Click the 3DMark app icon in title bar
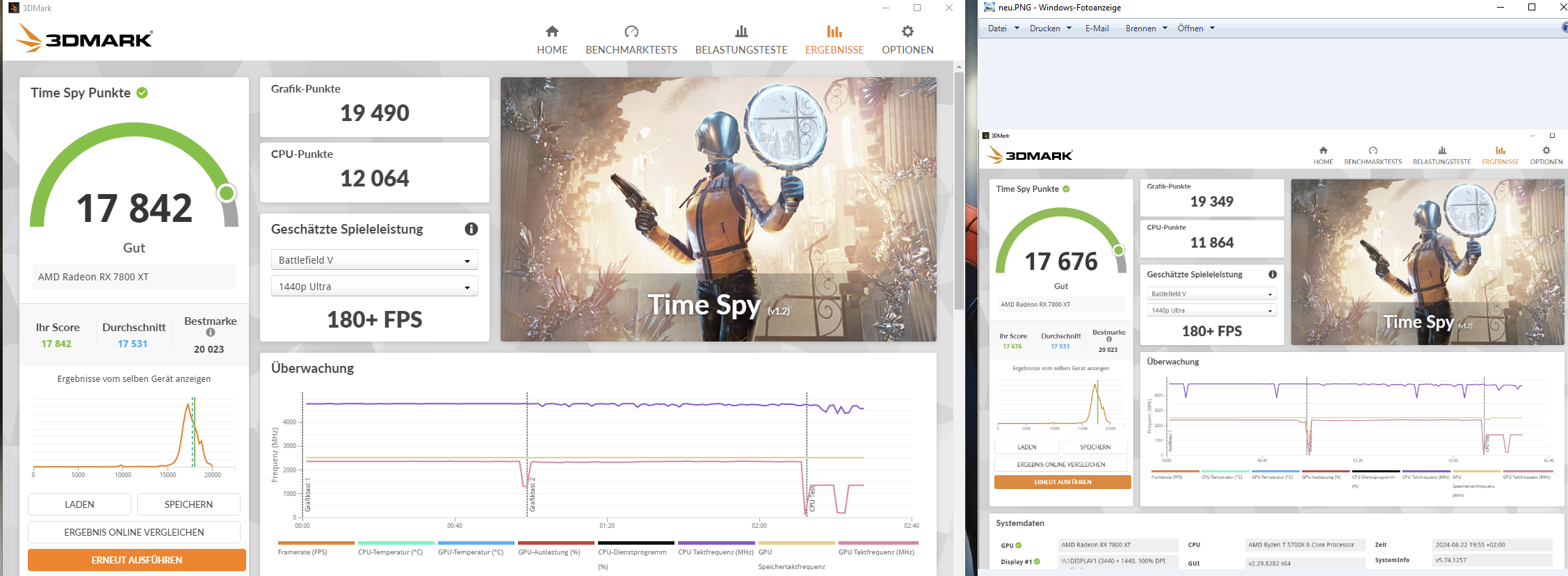Screen dimensions: 1568x576 [13, 8]
